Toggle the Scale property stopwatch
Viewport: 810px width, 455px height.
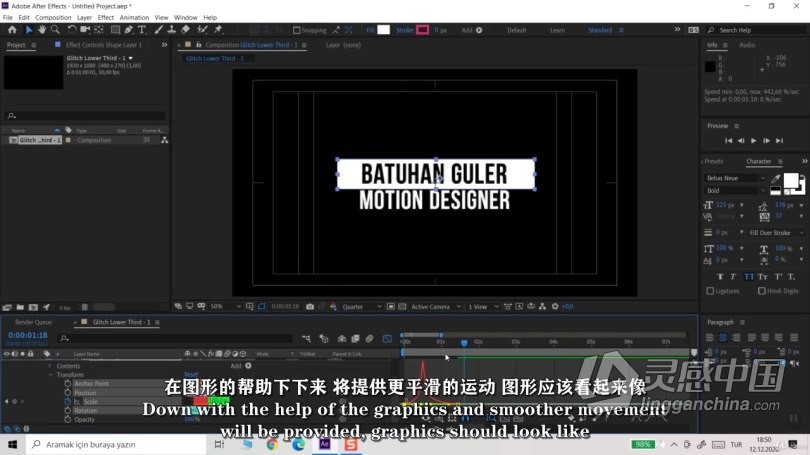pos(68,401)
